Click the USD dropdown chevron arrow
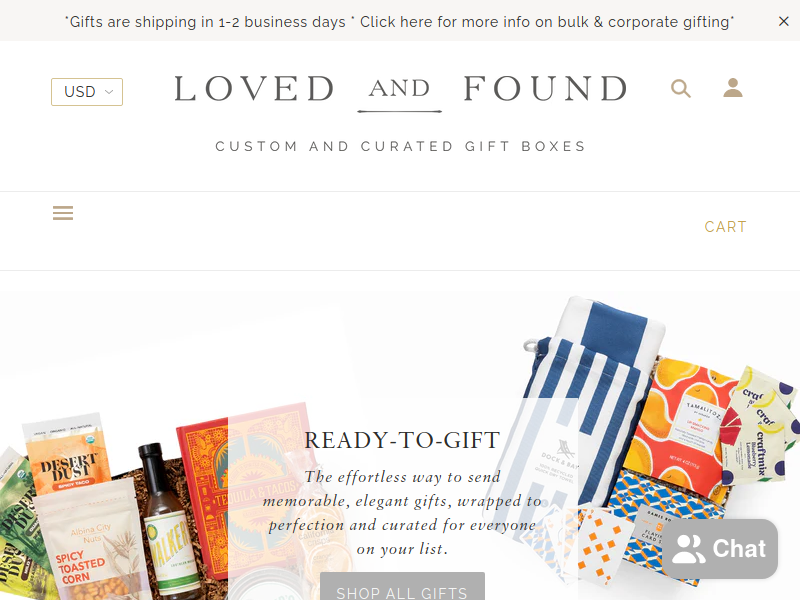The height and width of the screenshot is (600, 800). 109,92
